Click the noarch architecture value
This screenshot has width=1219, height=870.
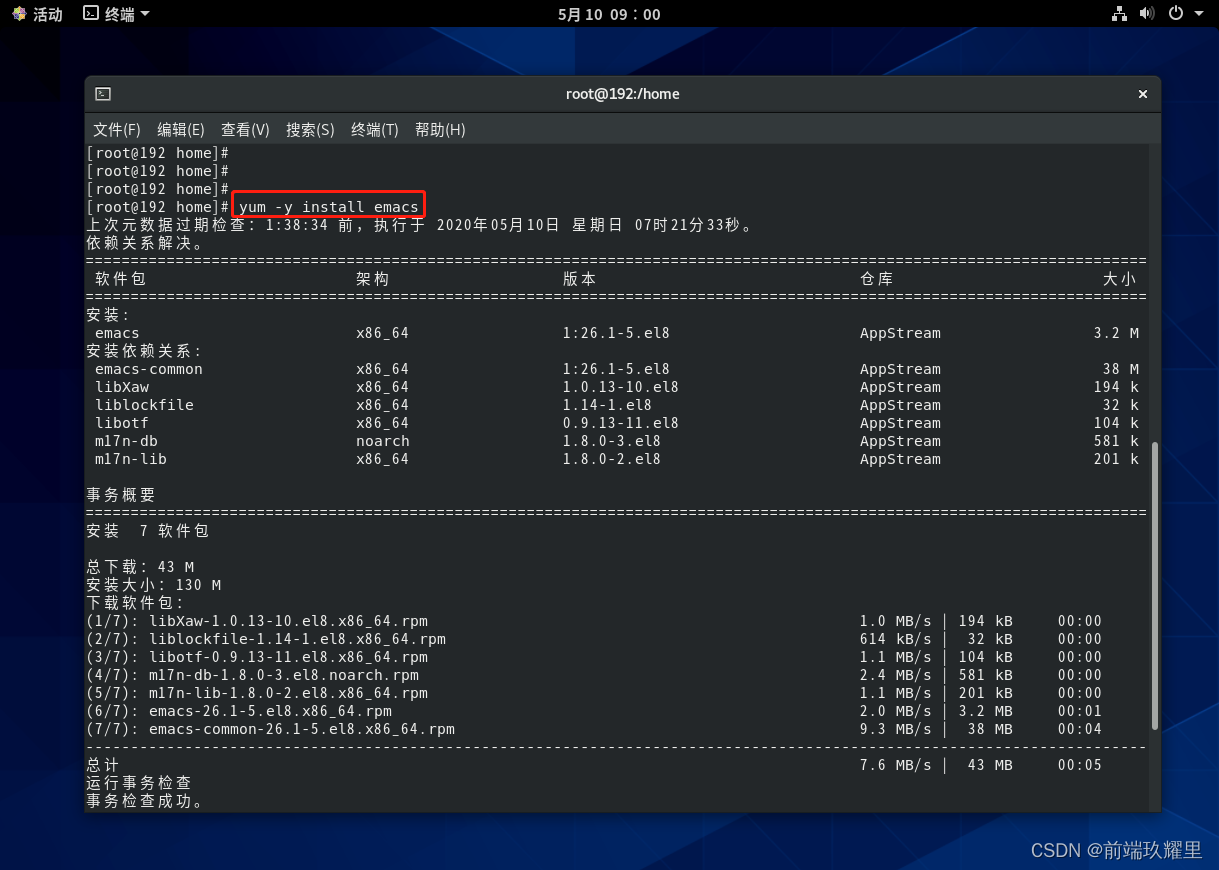[x=383, y=441]
